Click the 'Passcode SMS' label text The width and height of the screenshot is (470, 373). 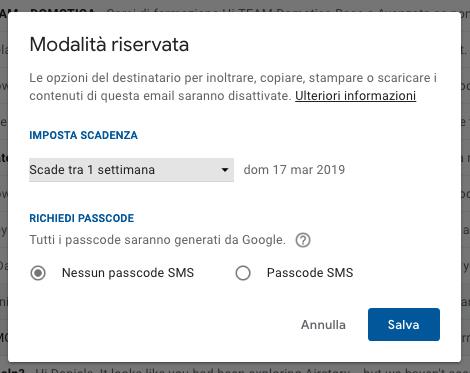(x=310, y=273)
